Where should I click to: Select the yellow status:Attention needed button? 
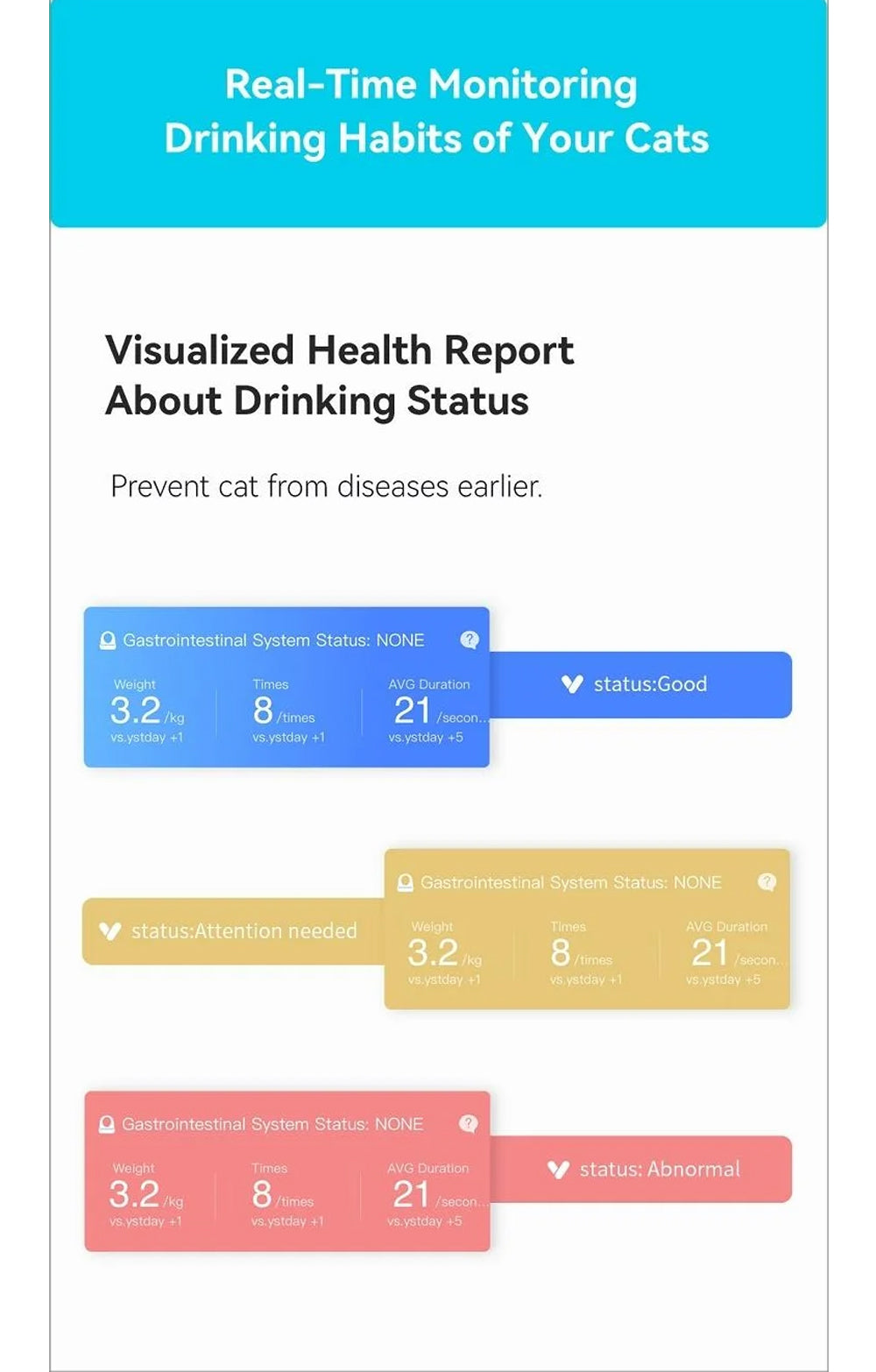pyautogui.click(x=234, y=930)
